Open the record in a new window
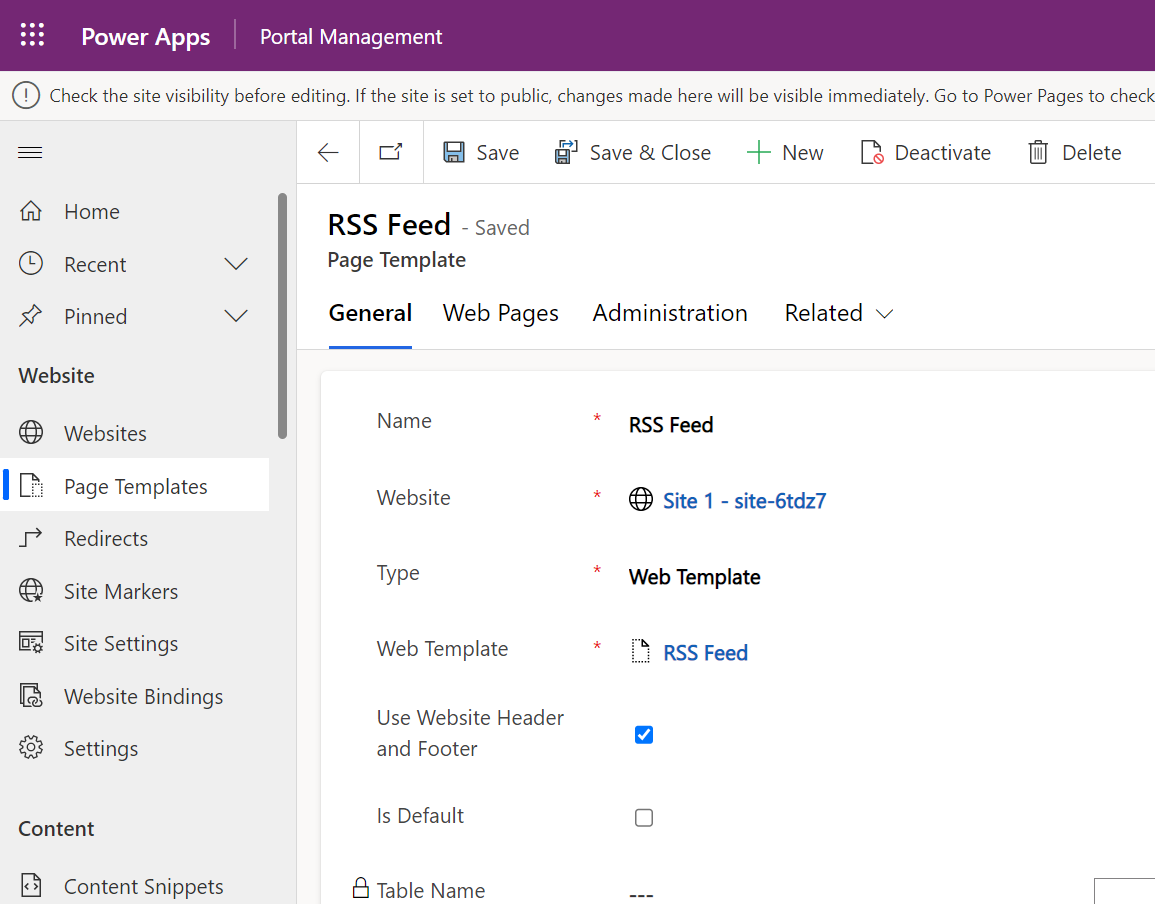 390,151
